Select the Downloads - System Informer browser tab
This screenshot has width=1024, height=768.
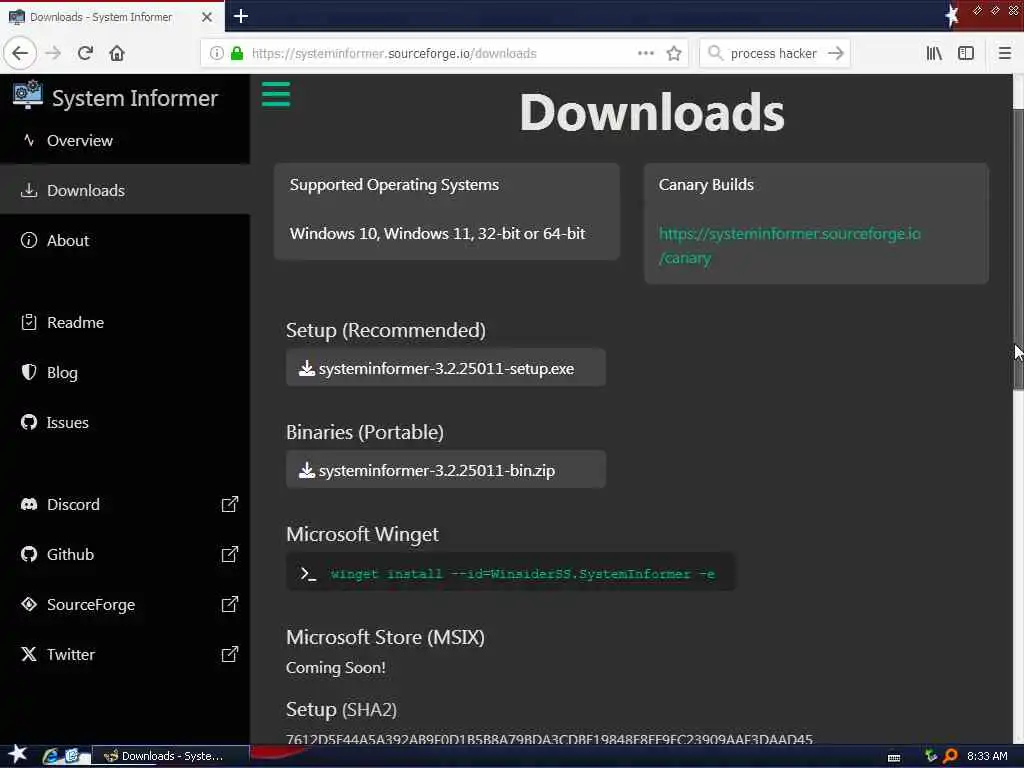tap(112, 17)
